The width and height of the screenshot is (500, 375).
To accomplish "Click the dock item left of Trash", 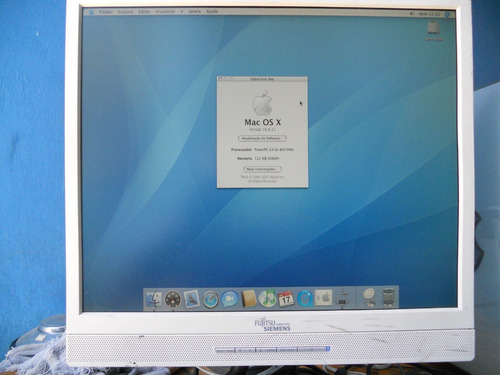I will (x=369, y=297).
